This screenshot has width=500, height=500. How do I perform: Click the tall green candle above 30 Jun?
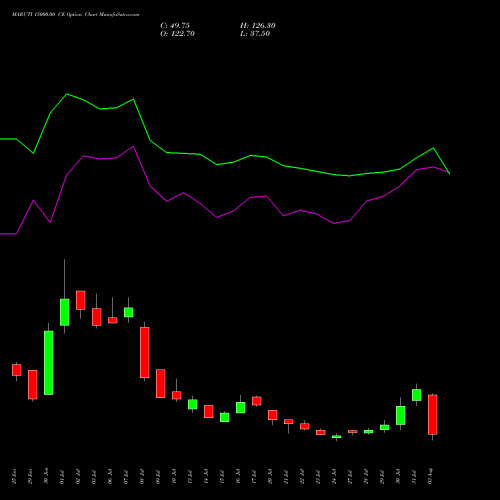click(49, 363)
